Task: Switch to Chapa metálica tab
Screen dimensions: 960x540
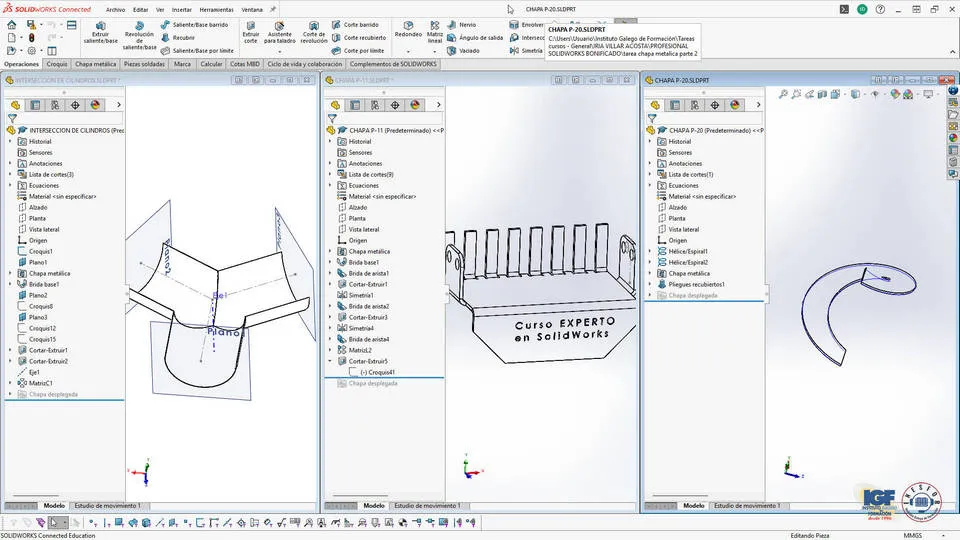Action: click(x=96, y=64)
